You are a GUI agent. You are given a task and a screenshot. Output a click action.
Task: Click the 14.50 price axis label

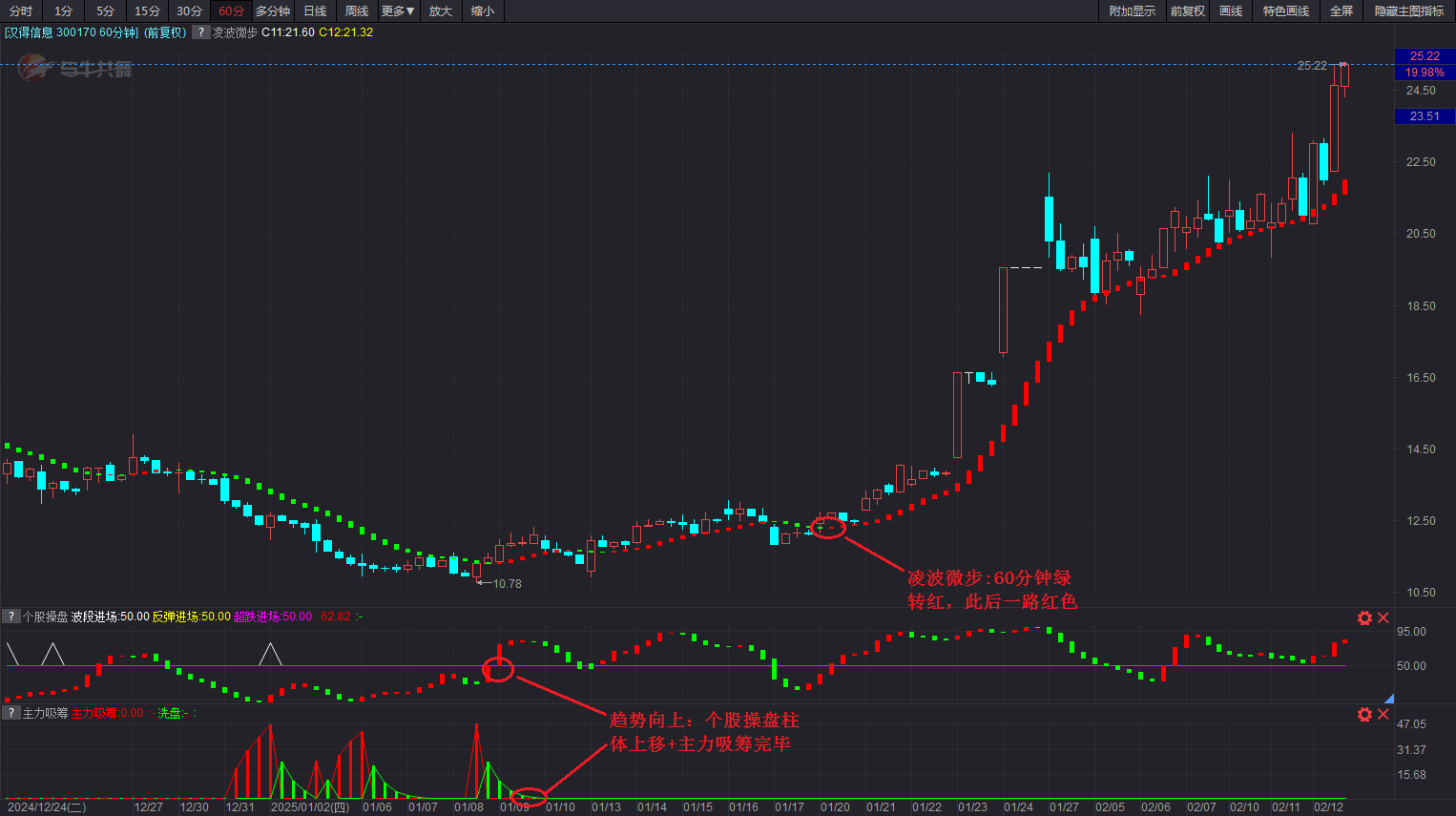pyautogui.click(x=1421, y=450)
